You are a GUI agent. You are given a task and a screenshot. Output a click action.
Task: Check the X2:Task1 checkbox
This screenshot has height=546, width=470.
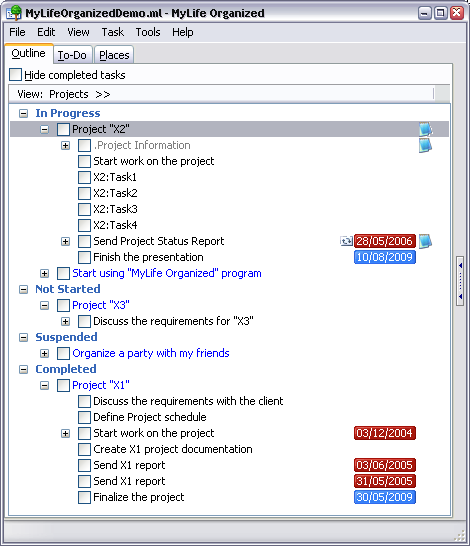(x=84, y=177)
